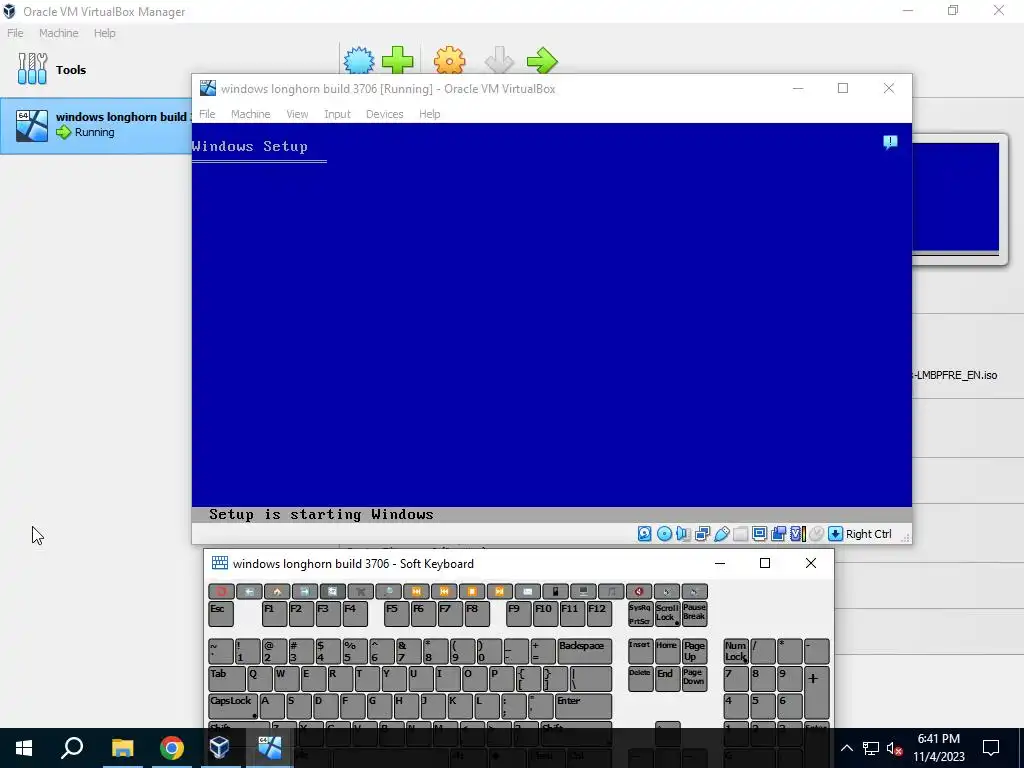
Task: Open the Help menu in VM window
Action: [x=430, y=114]
